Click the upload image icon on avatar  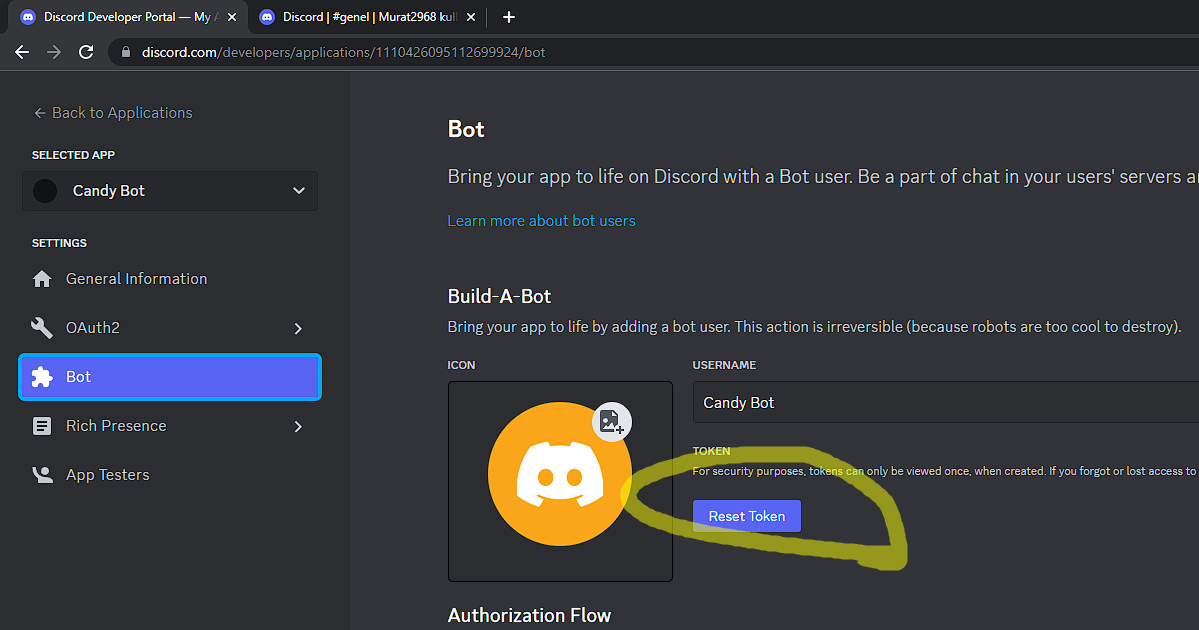[x=612, y=421]
